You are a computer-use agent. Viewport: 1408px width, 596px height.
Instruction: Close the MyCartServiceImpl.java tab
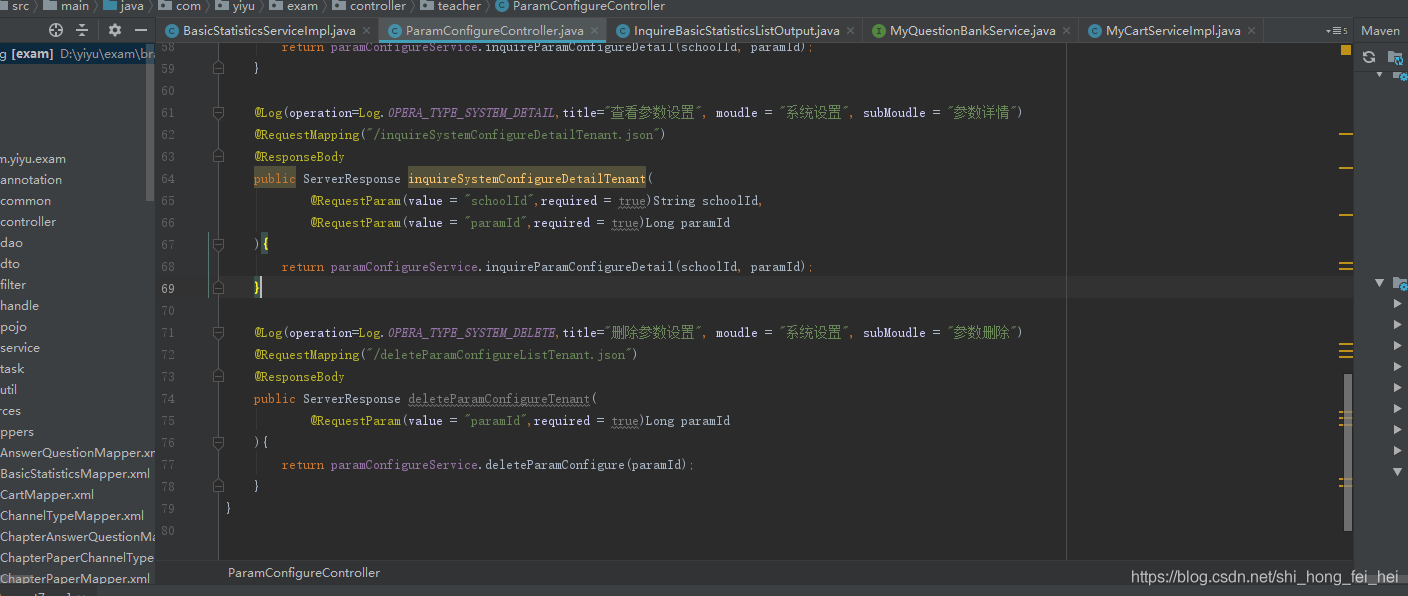1251,31
